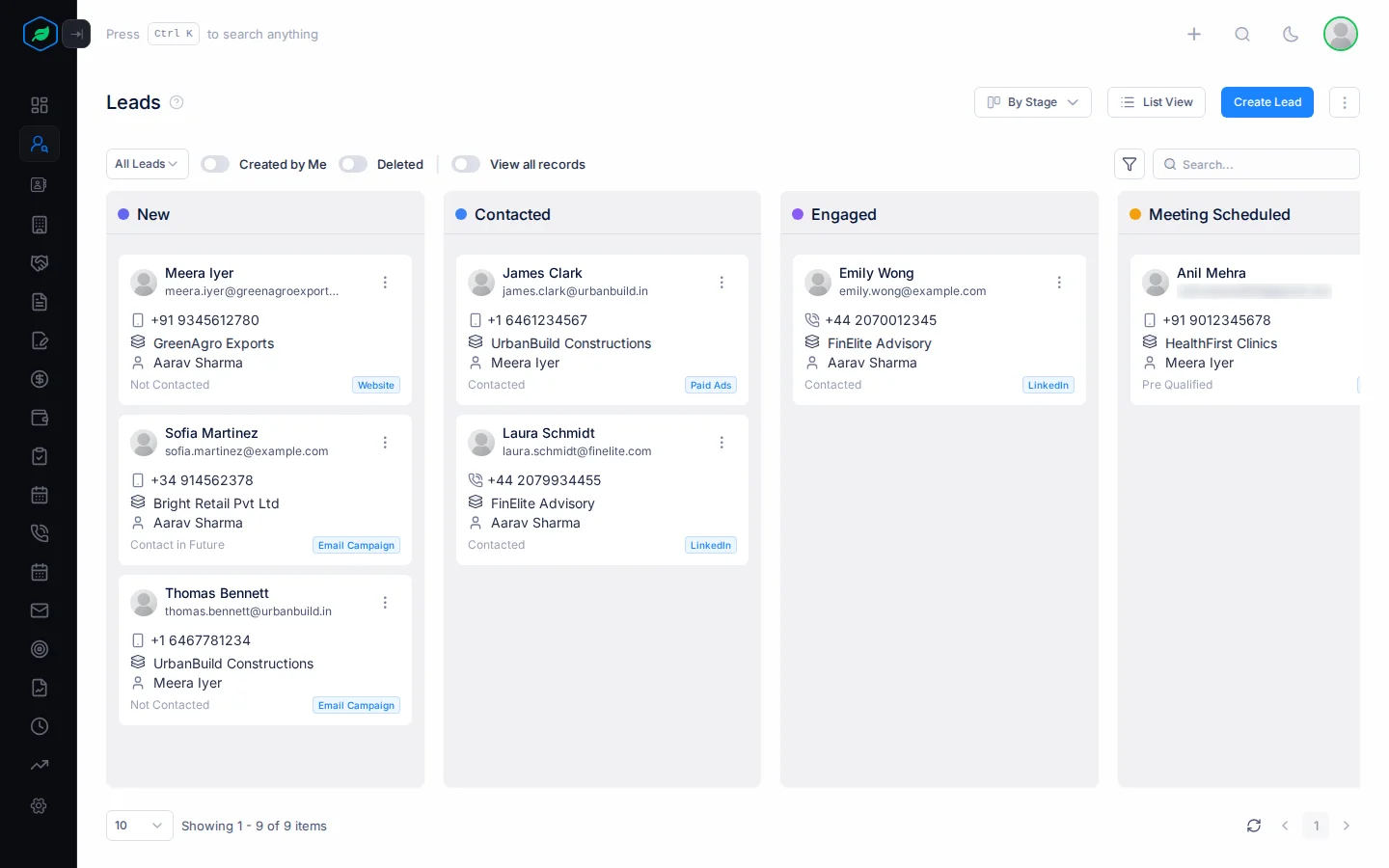The height and width of the screenshot is (868, 1389).
Task: Click in the leads Search field
Action: coord(1256,164)
